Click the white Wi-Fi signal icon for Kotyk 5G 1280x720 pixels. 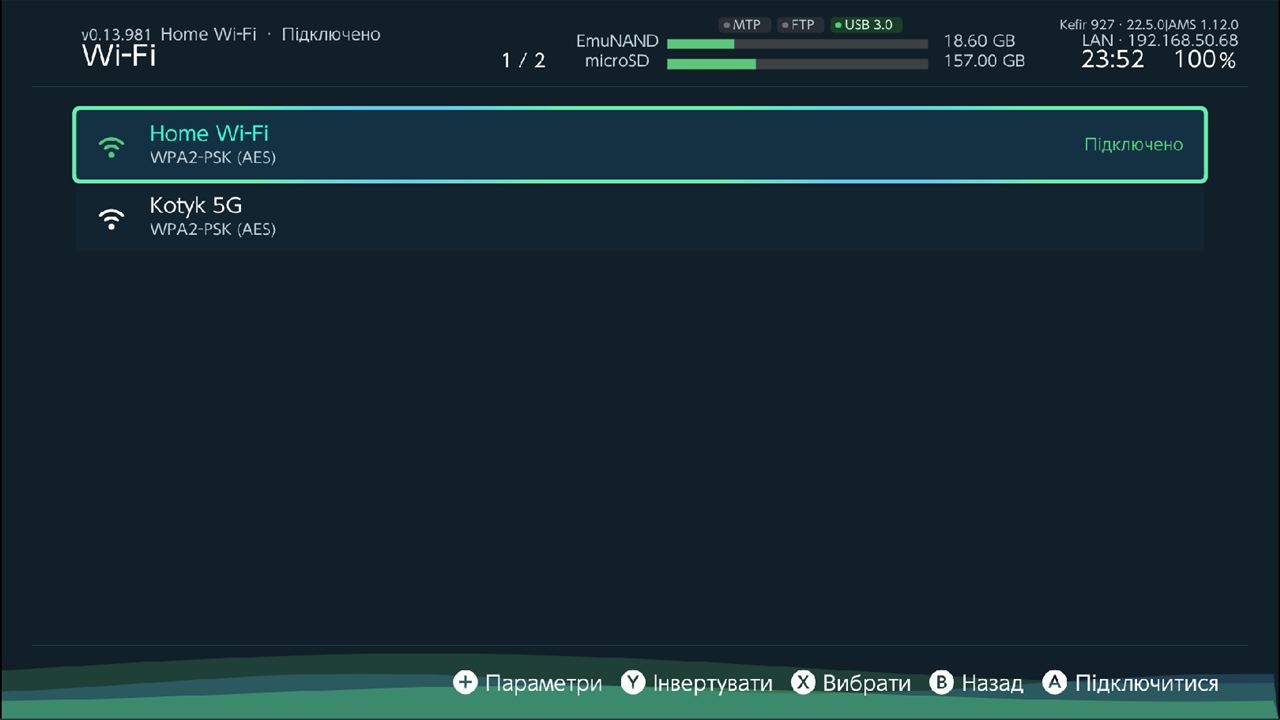[x=112, y=218]
